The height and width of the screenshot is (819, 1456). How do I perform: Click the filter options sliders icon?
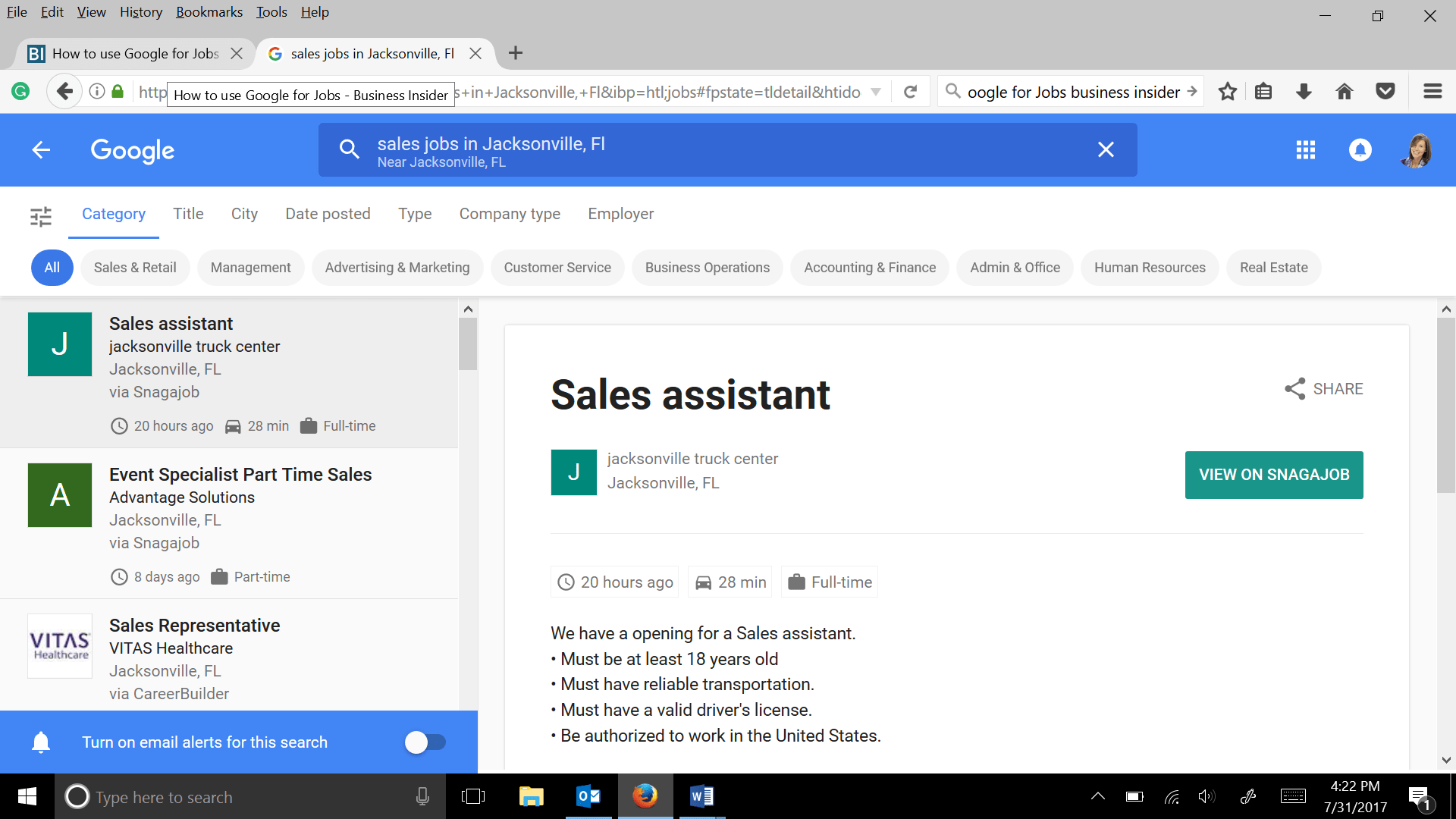[41, 216]
